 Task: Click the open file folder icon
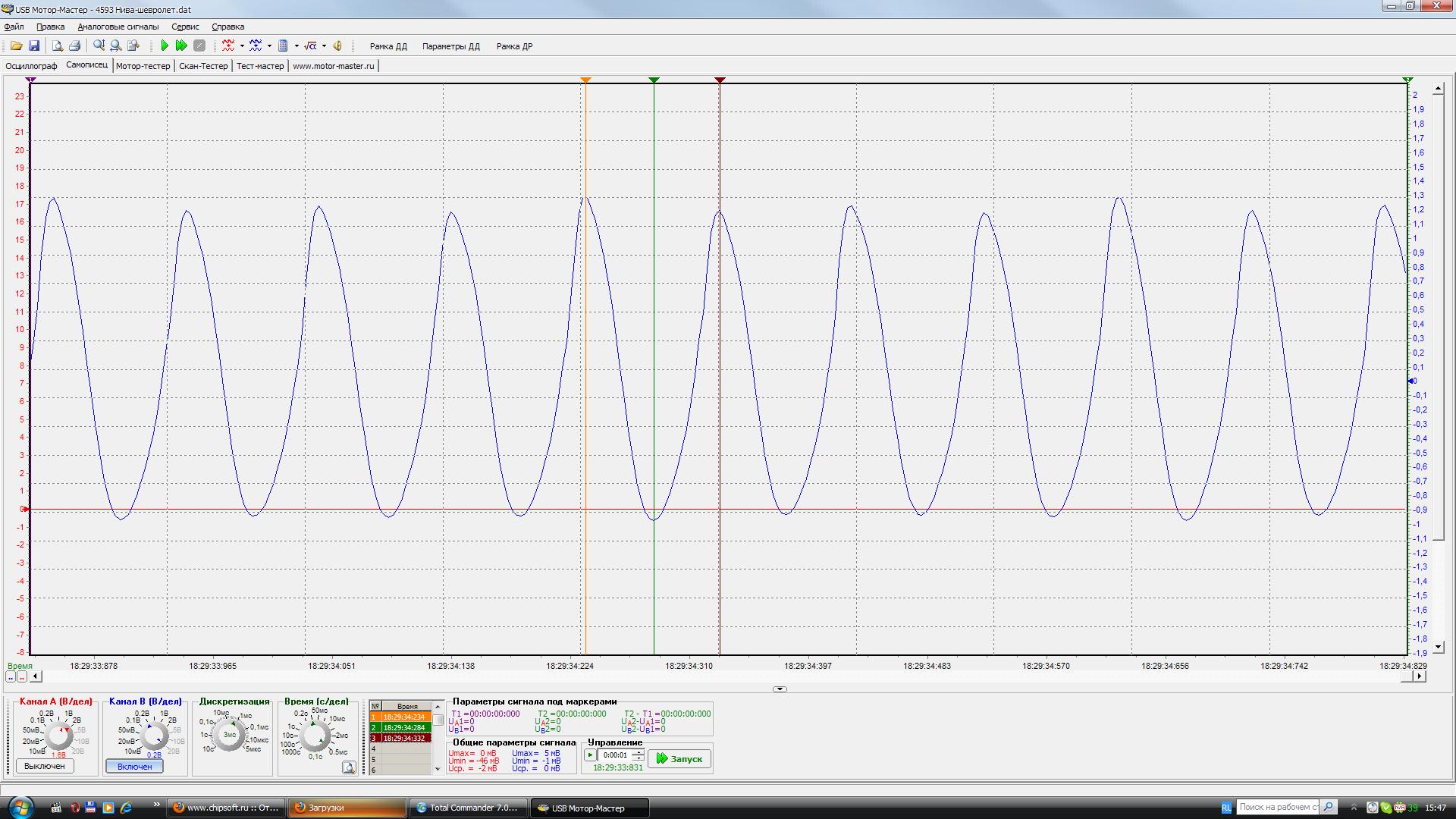(16, 46)
